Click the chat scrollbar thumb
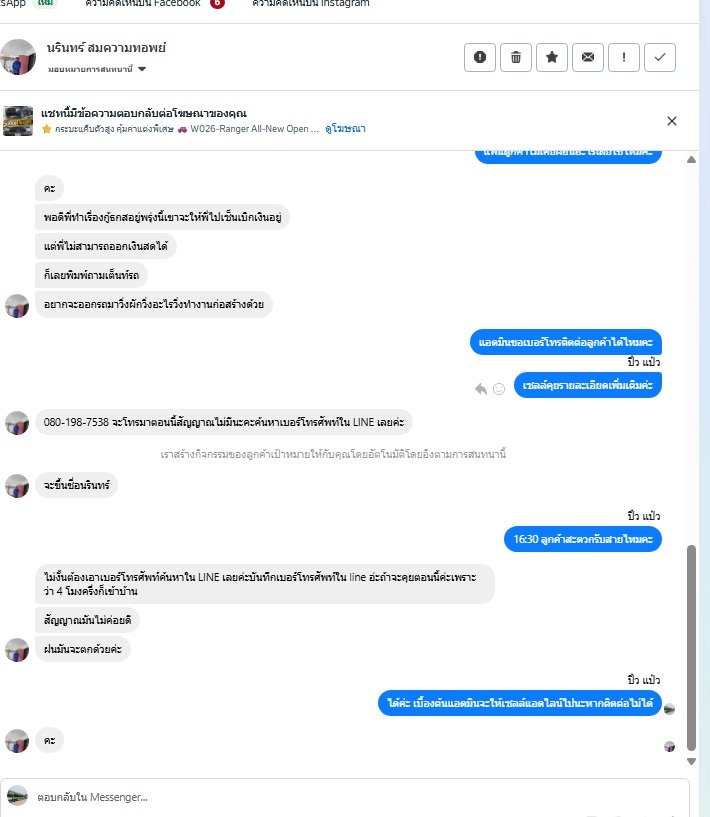The image size is (710, 817). [x=691, y=648]
